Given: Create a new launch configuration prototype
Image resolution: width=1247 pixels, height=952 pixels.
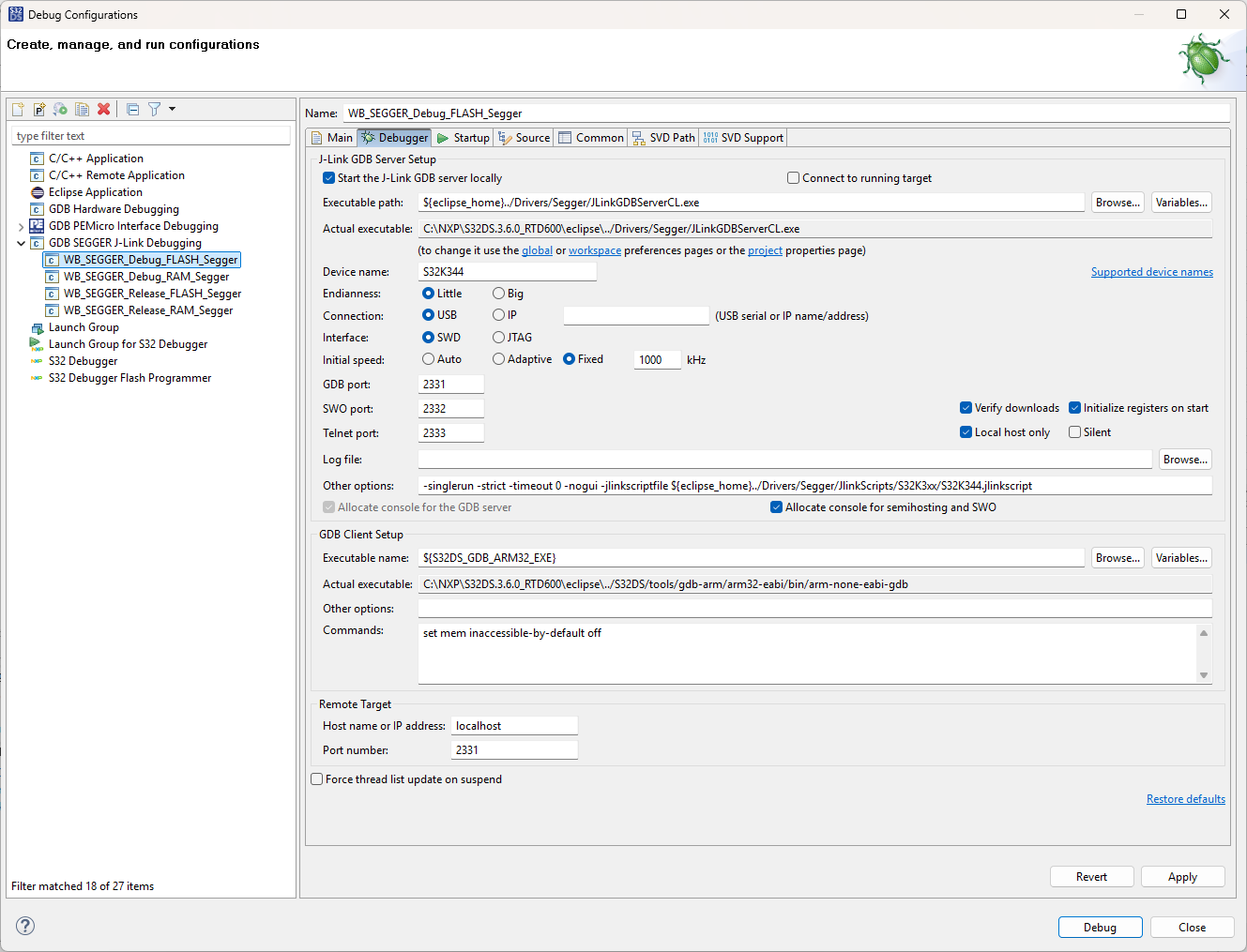Looking at the screenshot, I should tap(39, 110).
